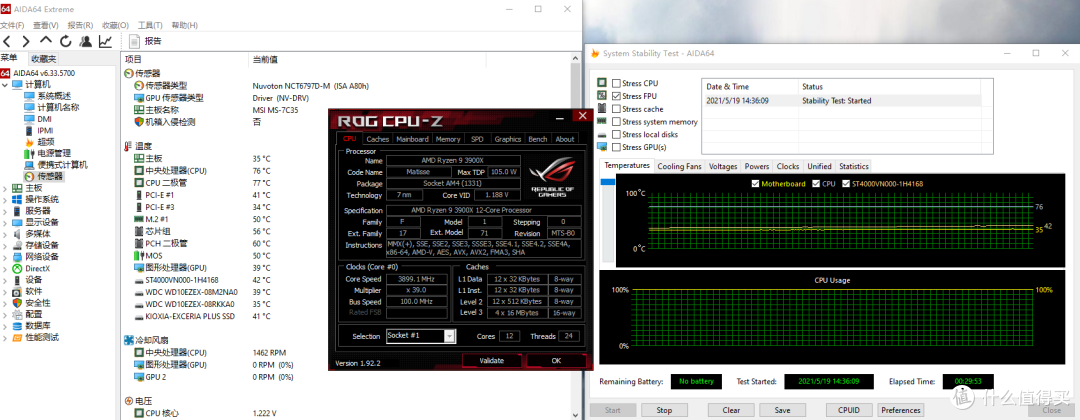Click the 性能测试 benchmark icon in tree
1080x420 pixels.
pyautogui.click(x=17, y=337)
